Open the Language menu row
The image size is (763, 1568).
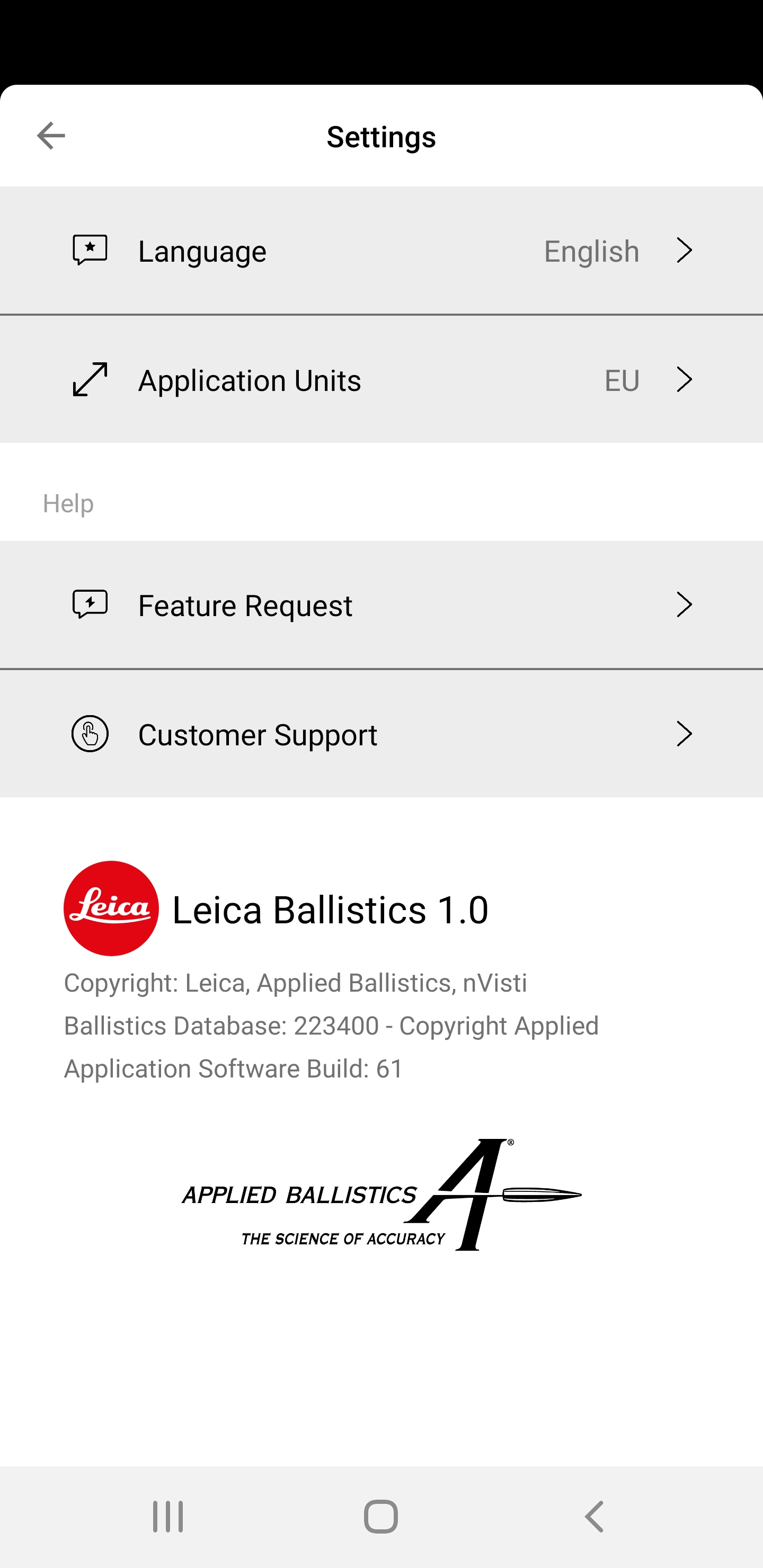coord(381,250)
